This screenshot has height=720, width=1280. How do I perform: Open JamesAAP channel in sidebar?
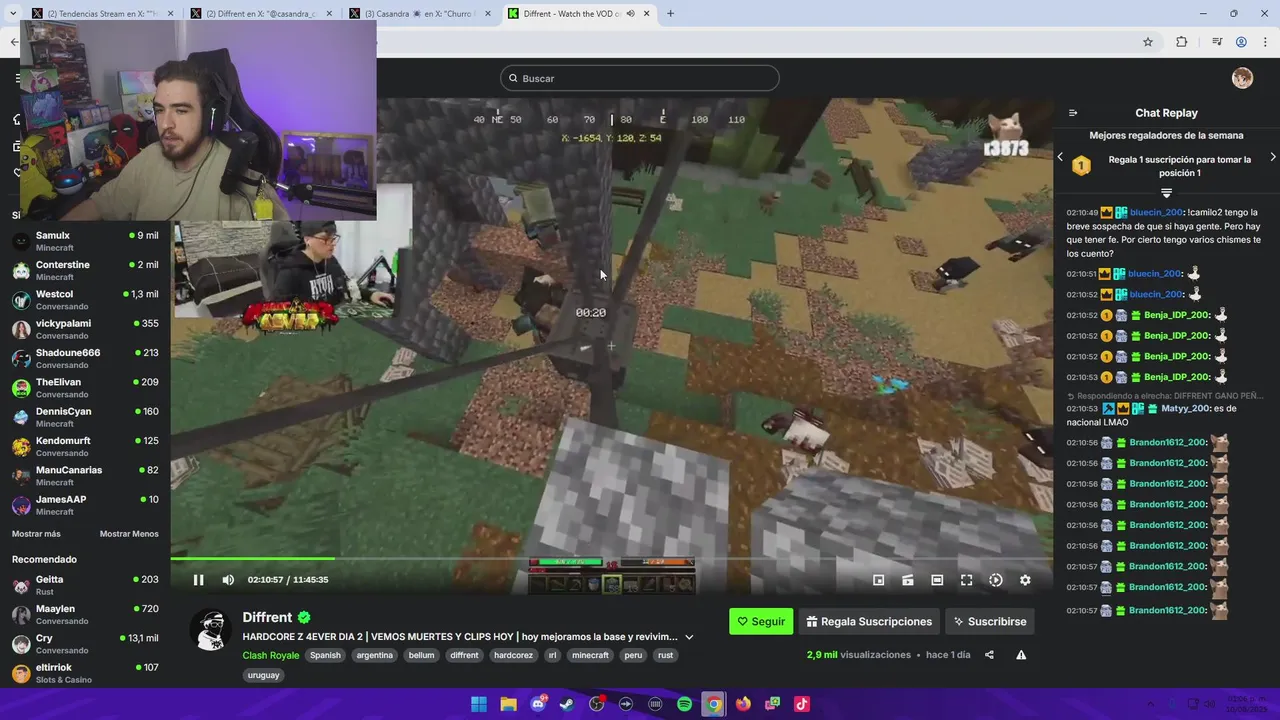(85, 505)
